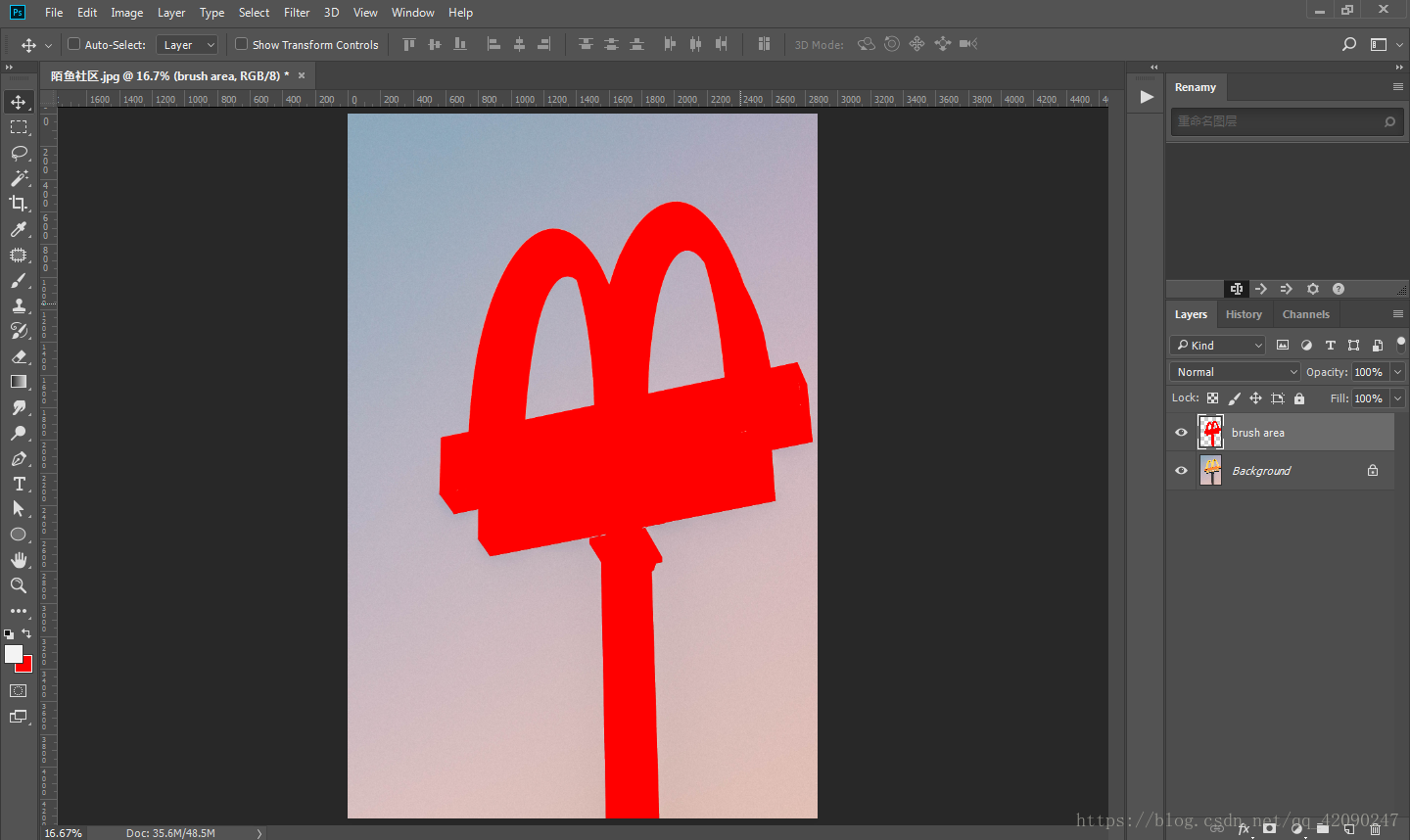Viewport: 1410px width, 840px height.
Task: Hide the brush area layer
Action: [1181, 432]
